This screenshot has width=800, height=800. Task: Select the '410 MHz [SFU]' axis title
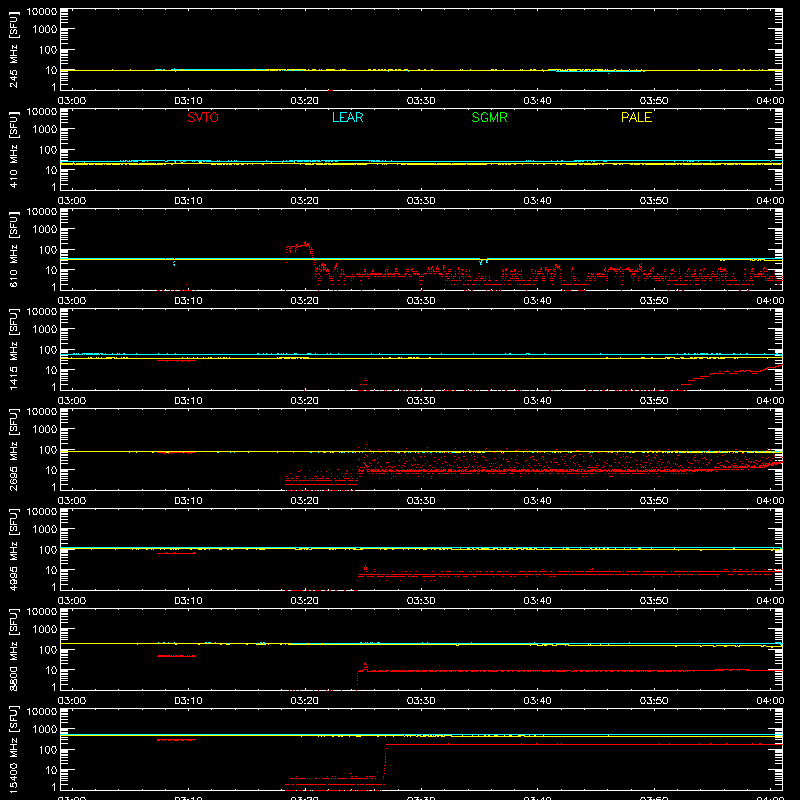[14, 149]
